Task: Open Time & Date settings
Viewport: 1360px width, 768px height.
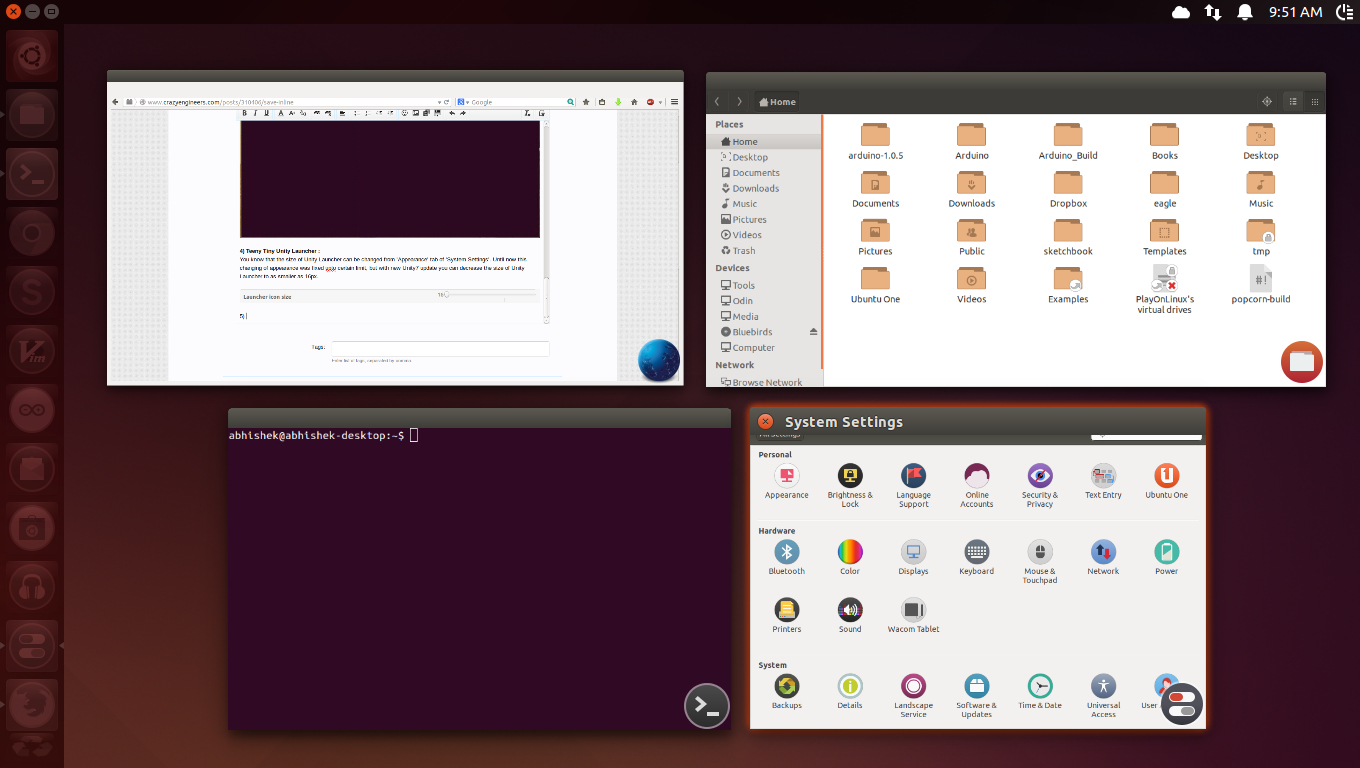Action: (x=1040, y=691)
